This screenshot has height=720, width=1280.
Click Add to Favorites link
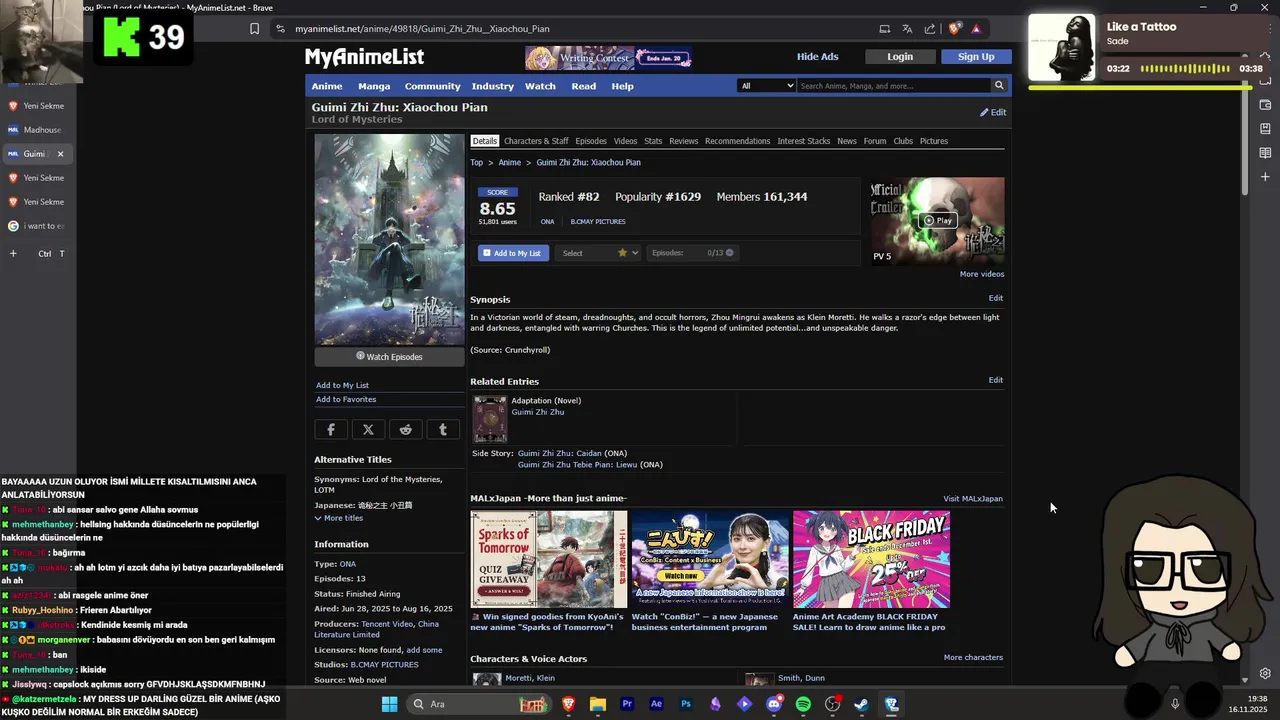pos(346,400)
